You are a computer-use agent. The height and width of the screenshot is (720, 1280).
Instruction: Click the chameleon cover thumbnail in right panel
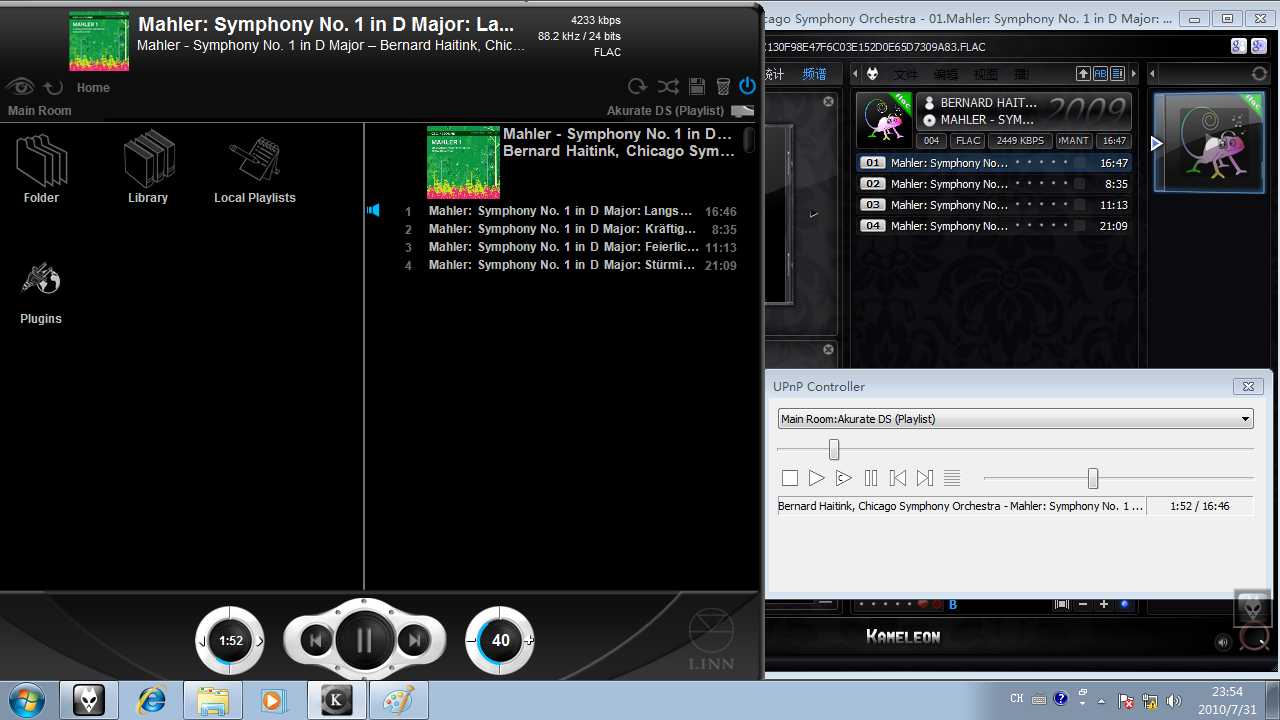coord(1208,142)
